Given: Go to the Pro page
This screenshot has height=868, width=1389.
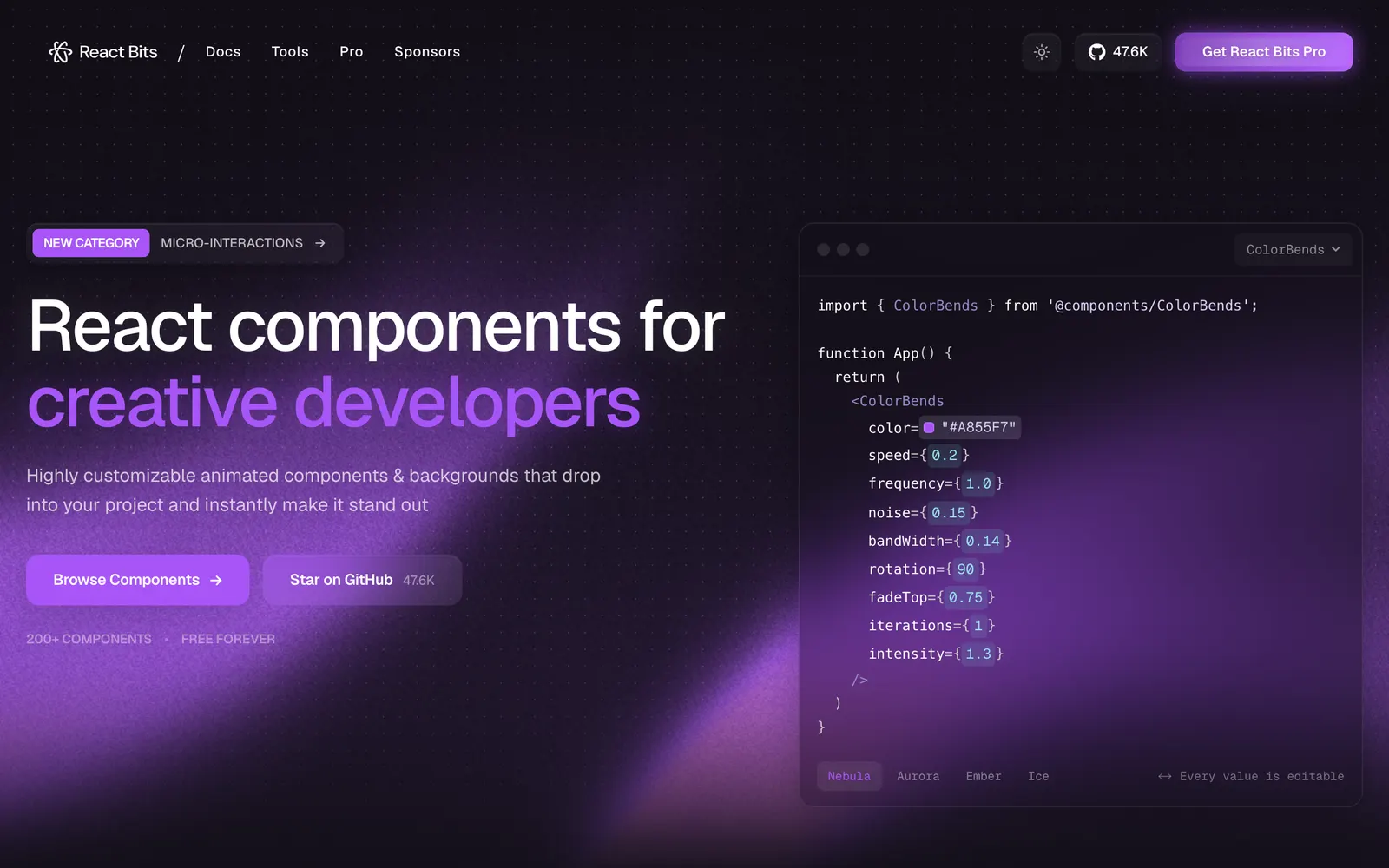Looking at the screenshot, I should [352, 52].
